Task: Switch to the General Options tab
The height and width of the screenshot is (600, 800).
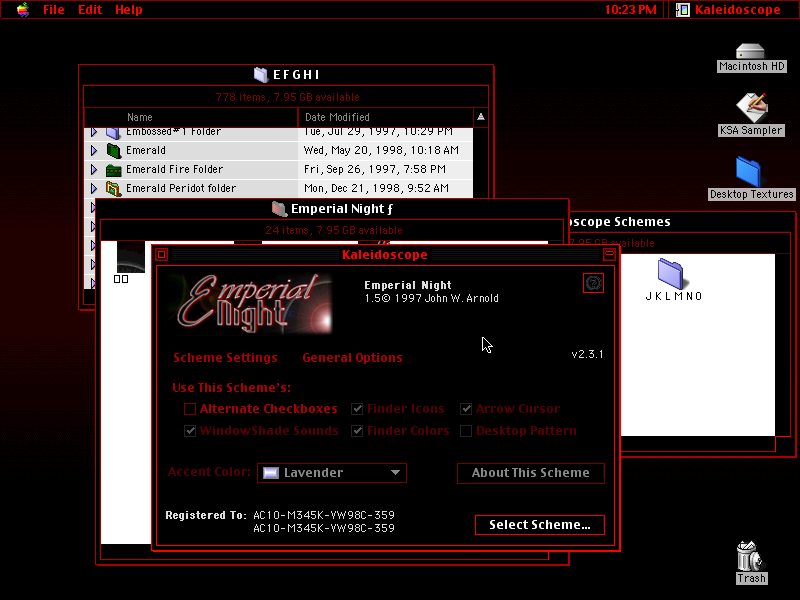Action: pos(352,358)
